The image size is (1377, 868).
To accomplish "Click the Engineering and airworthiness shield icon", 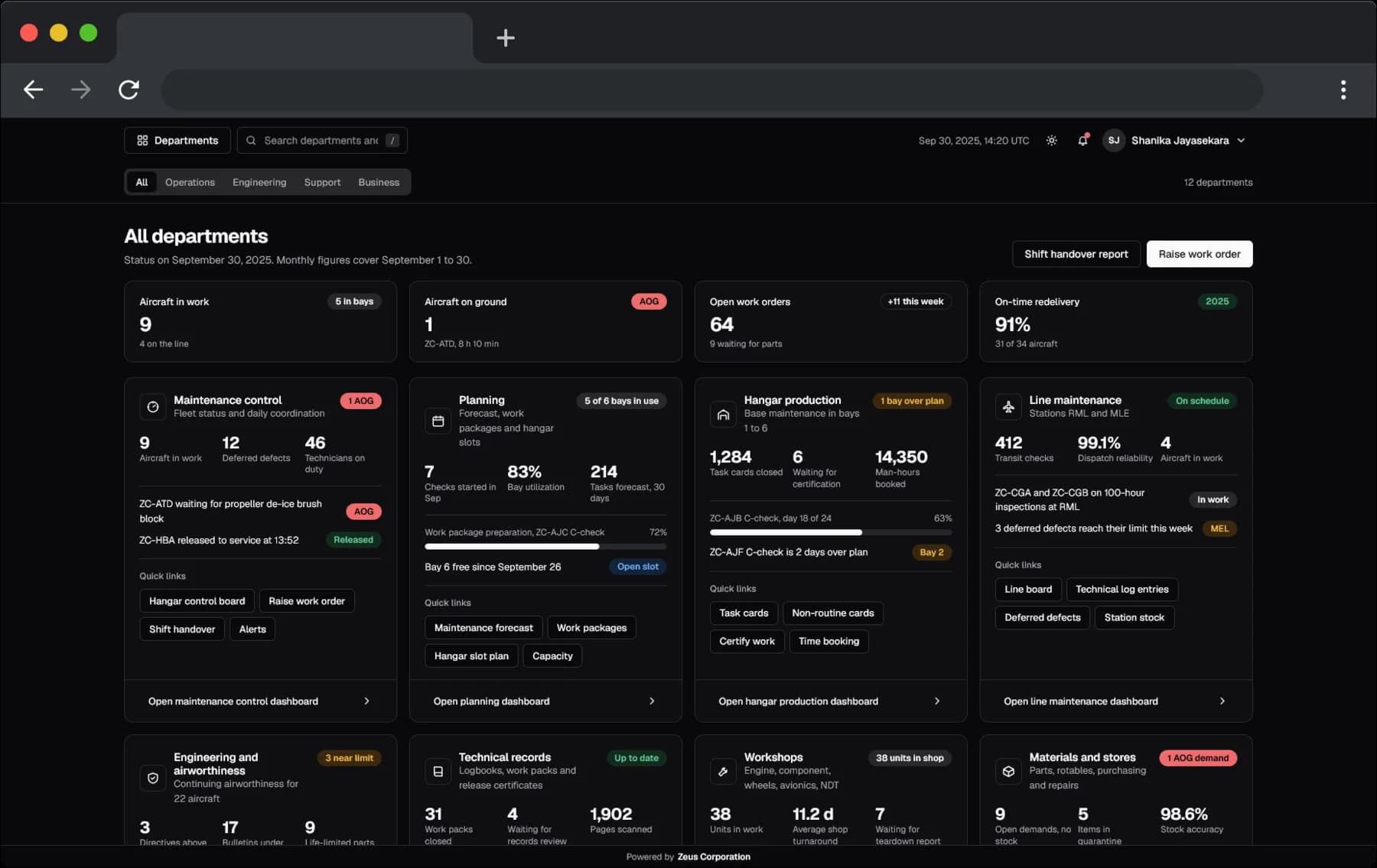I will 153,778.
